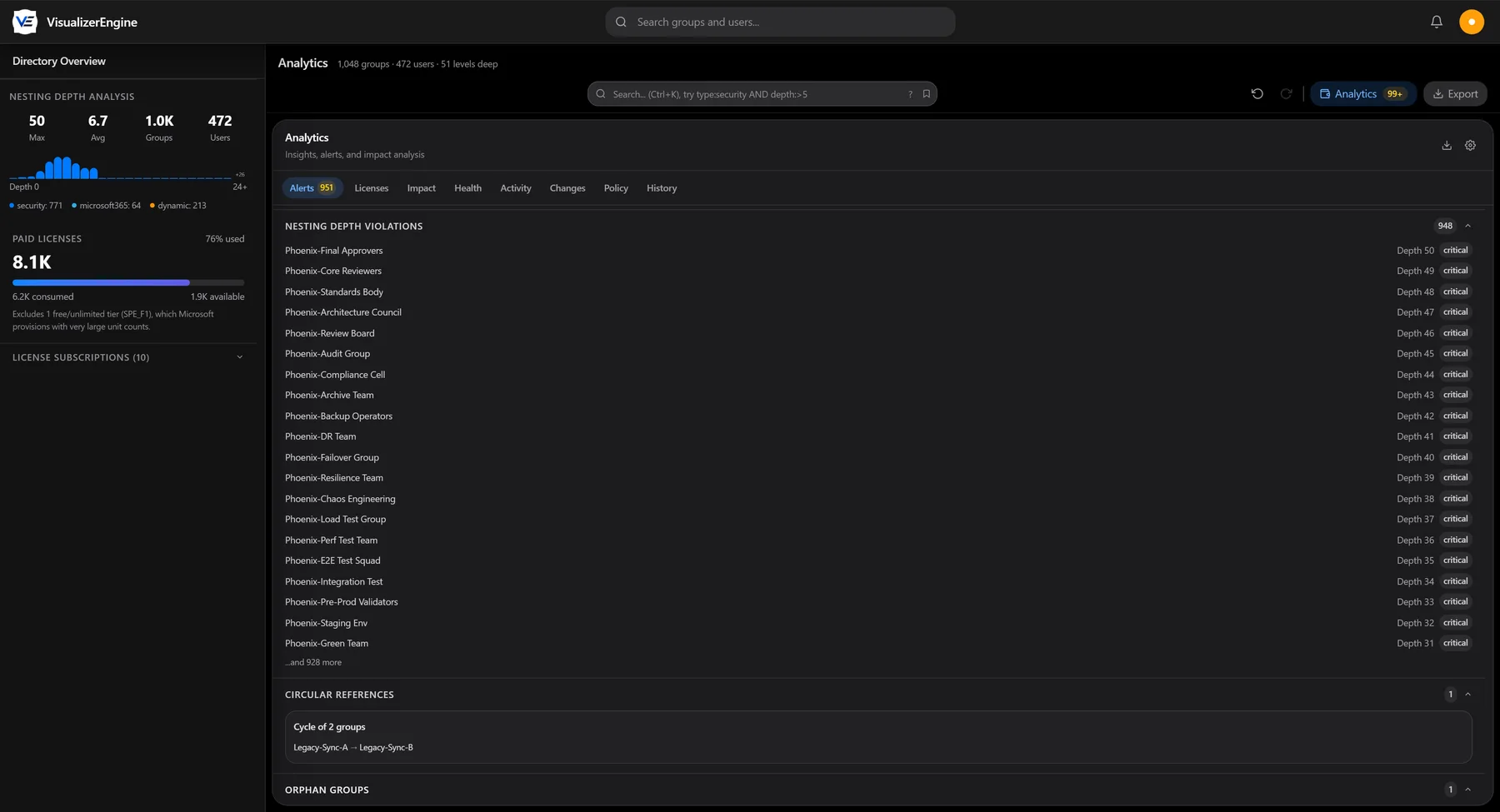Show the History tab

point(662,188)
